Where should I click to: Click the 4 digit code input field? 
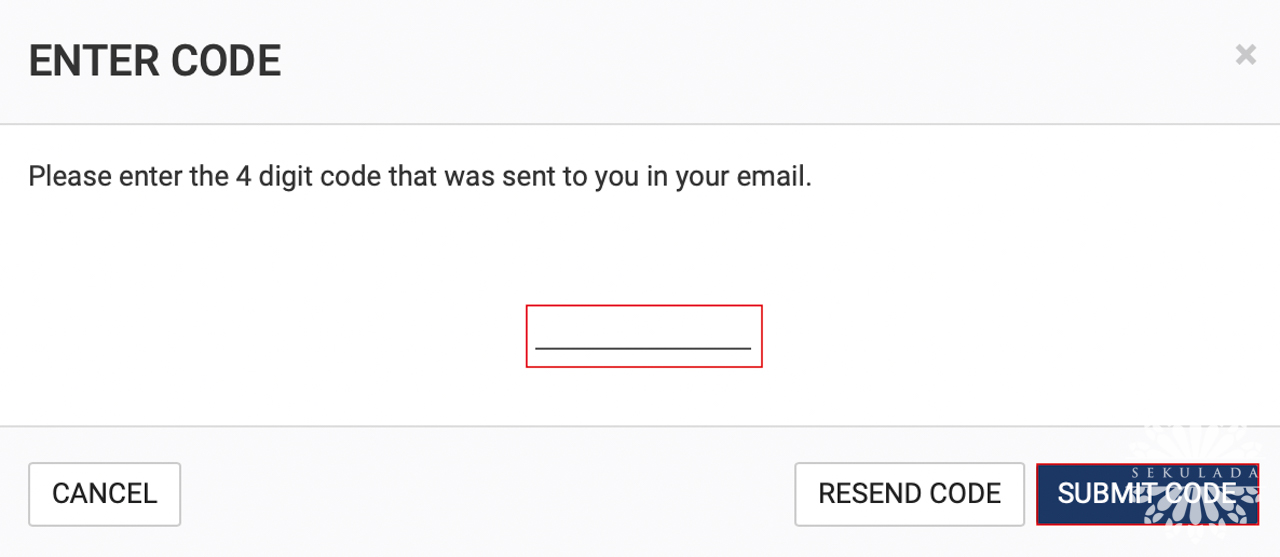644,336
